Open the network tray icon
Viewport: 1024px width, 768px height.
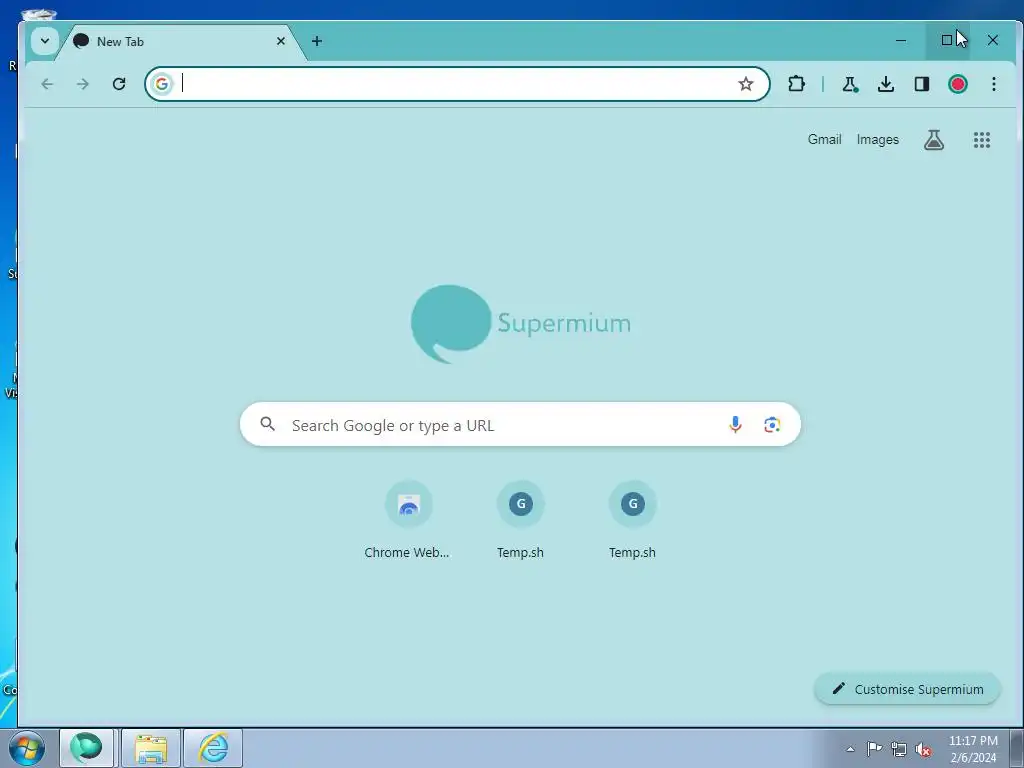899,749
